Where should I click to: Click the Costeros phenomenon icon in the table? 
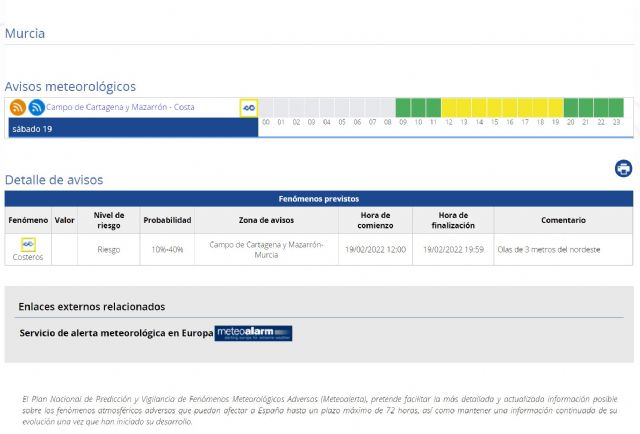(28, 244)
